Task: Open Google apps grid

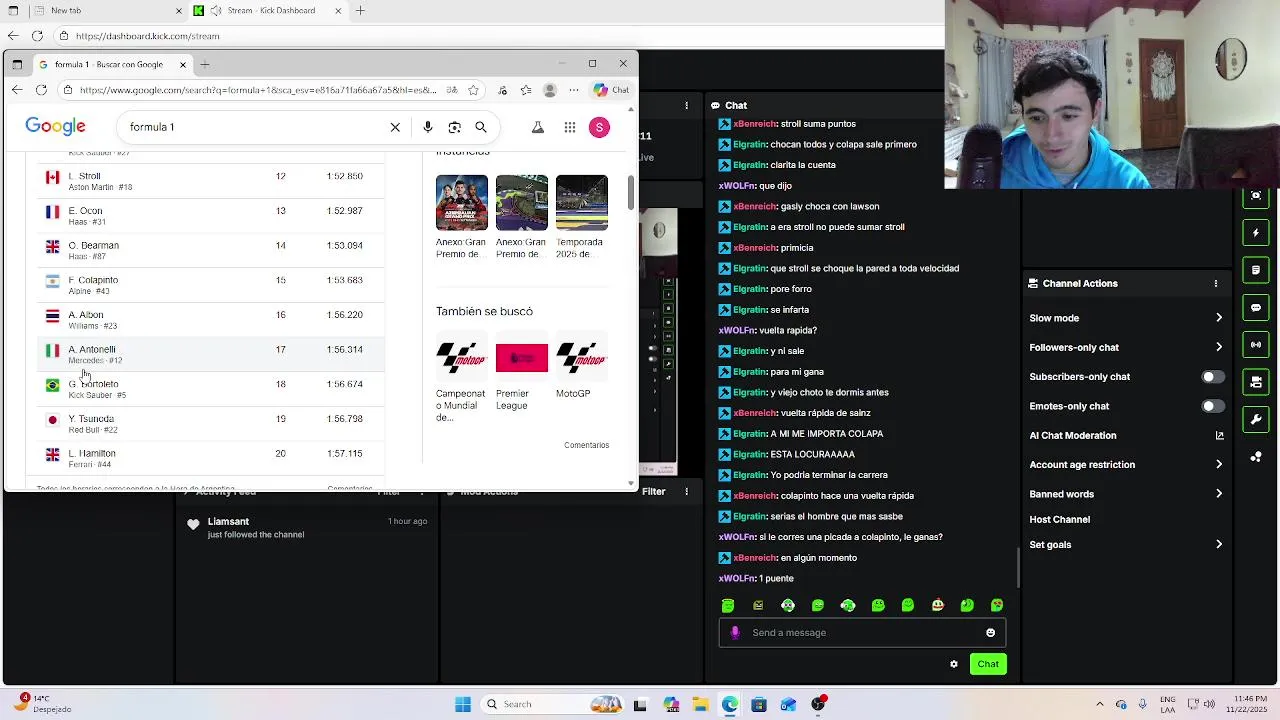Action: tap(570, 127)
